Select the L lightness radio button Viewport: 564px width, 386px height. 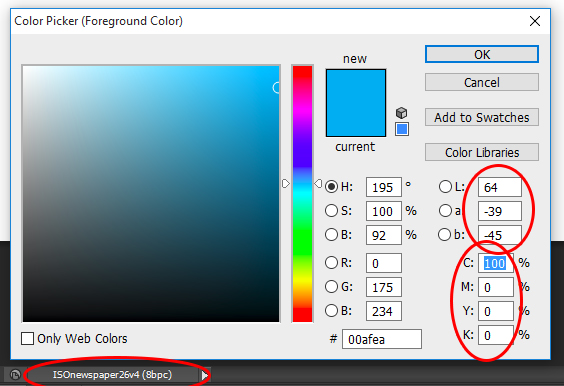tap(445, 187)
